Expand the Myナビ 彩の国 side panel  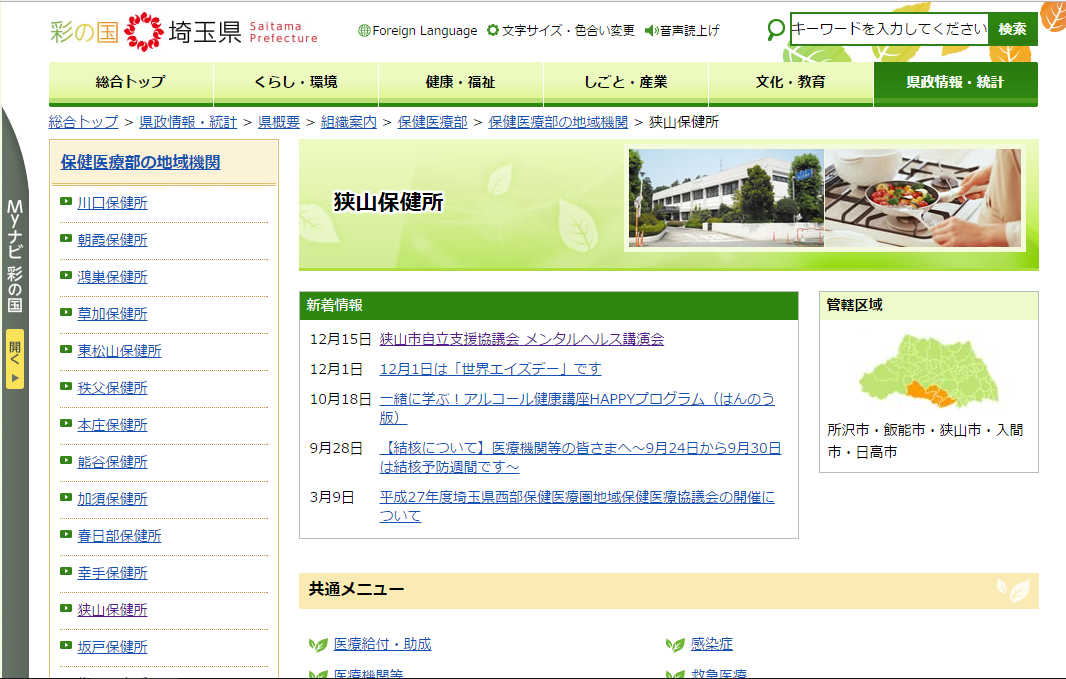point(15,255)
